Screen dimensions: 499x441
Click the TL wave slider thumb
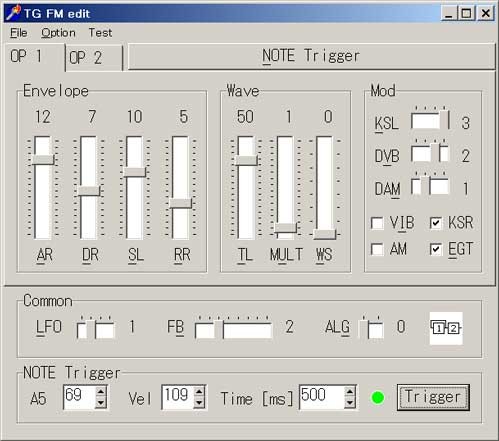246,160
